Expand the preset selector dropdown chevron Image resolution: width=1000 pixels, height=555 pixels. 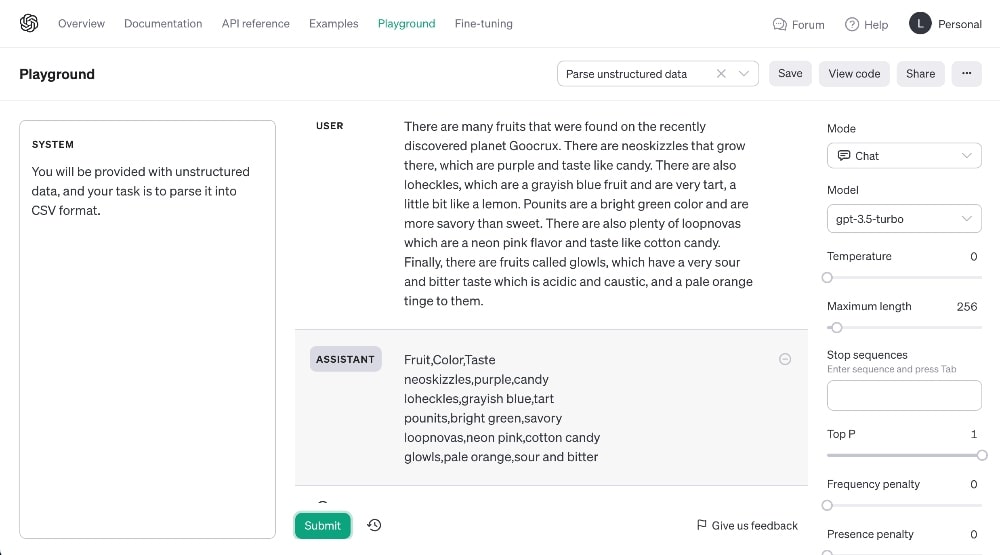(744, 73)
